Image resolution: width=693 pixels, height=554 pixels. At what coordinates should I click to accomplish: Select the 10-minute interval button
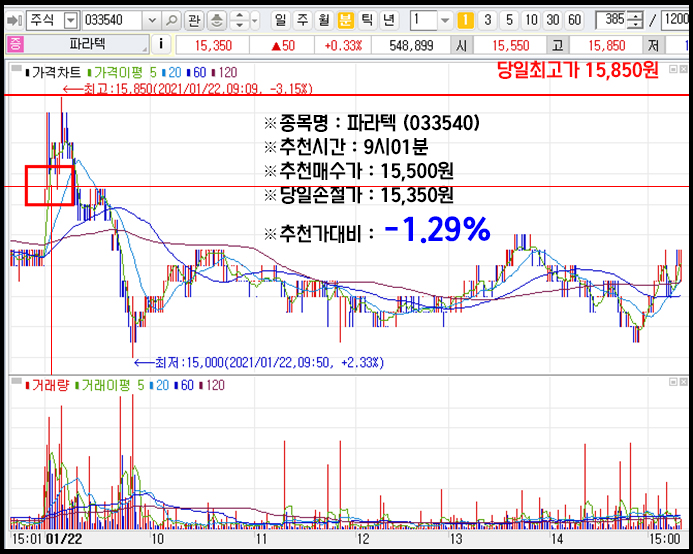pos(531,20)
